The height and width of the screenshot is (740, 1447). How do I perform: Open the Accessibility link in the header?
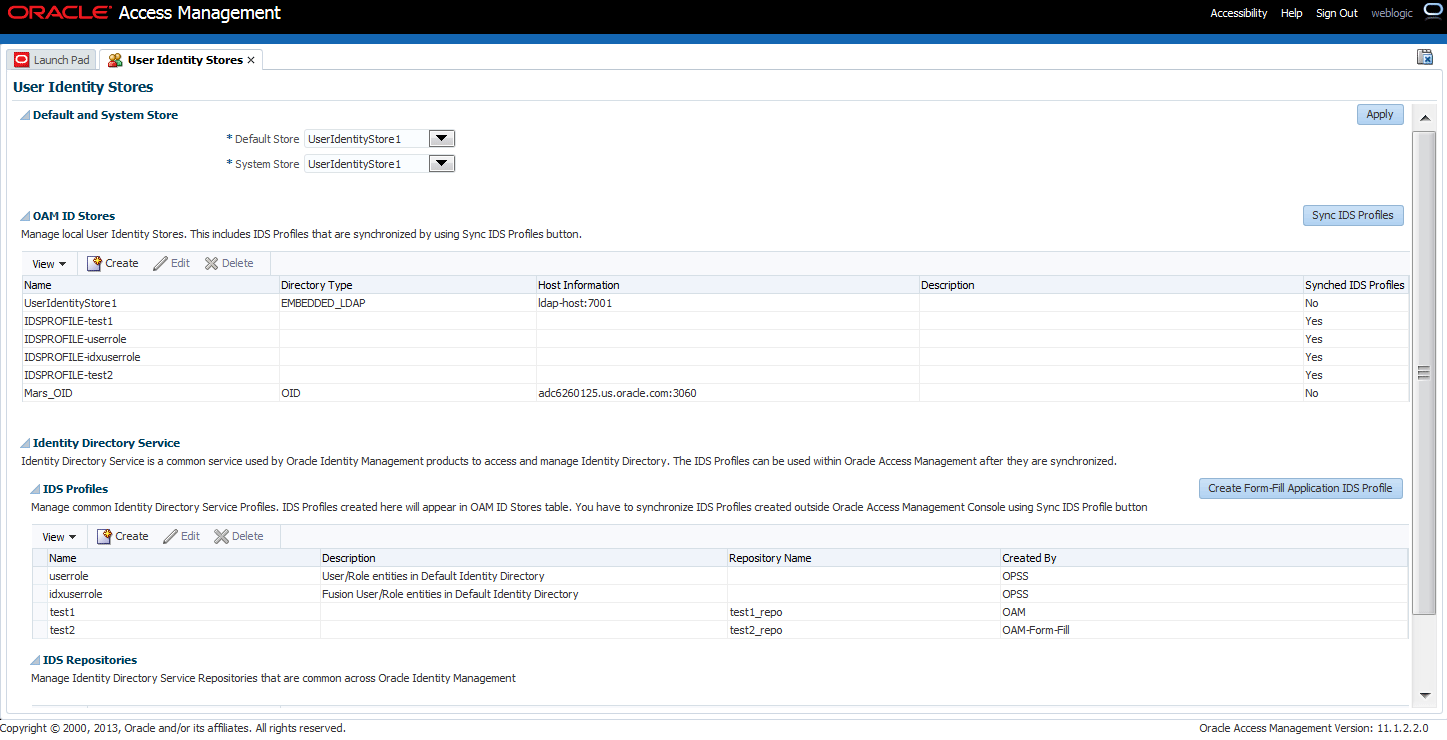(1239, 13)
